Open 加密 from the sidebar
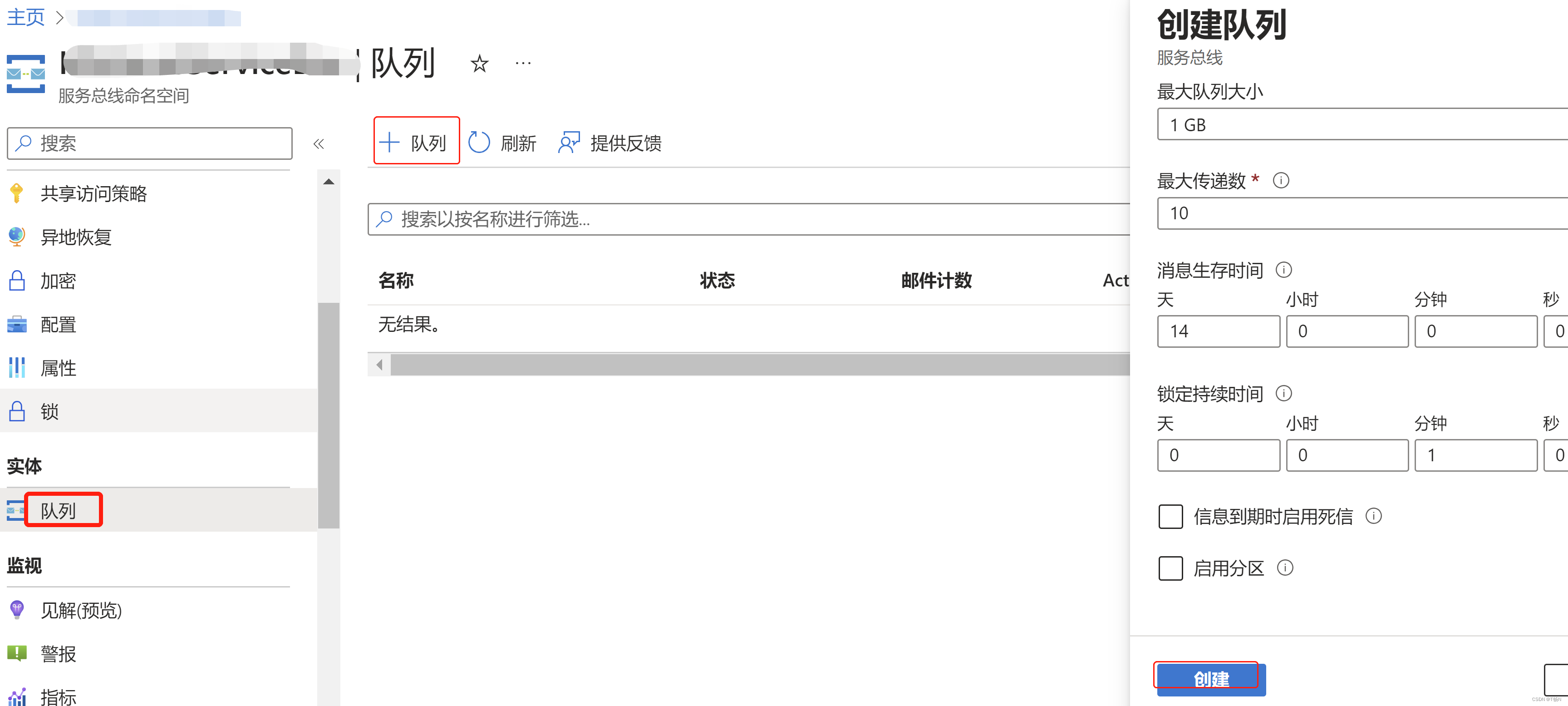Screen dimensions: 1568x706 tap(58, 281)
